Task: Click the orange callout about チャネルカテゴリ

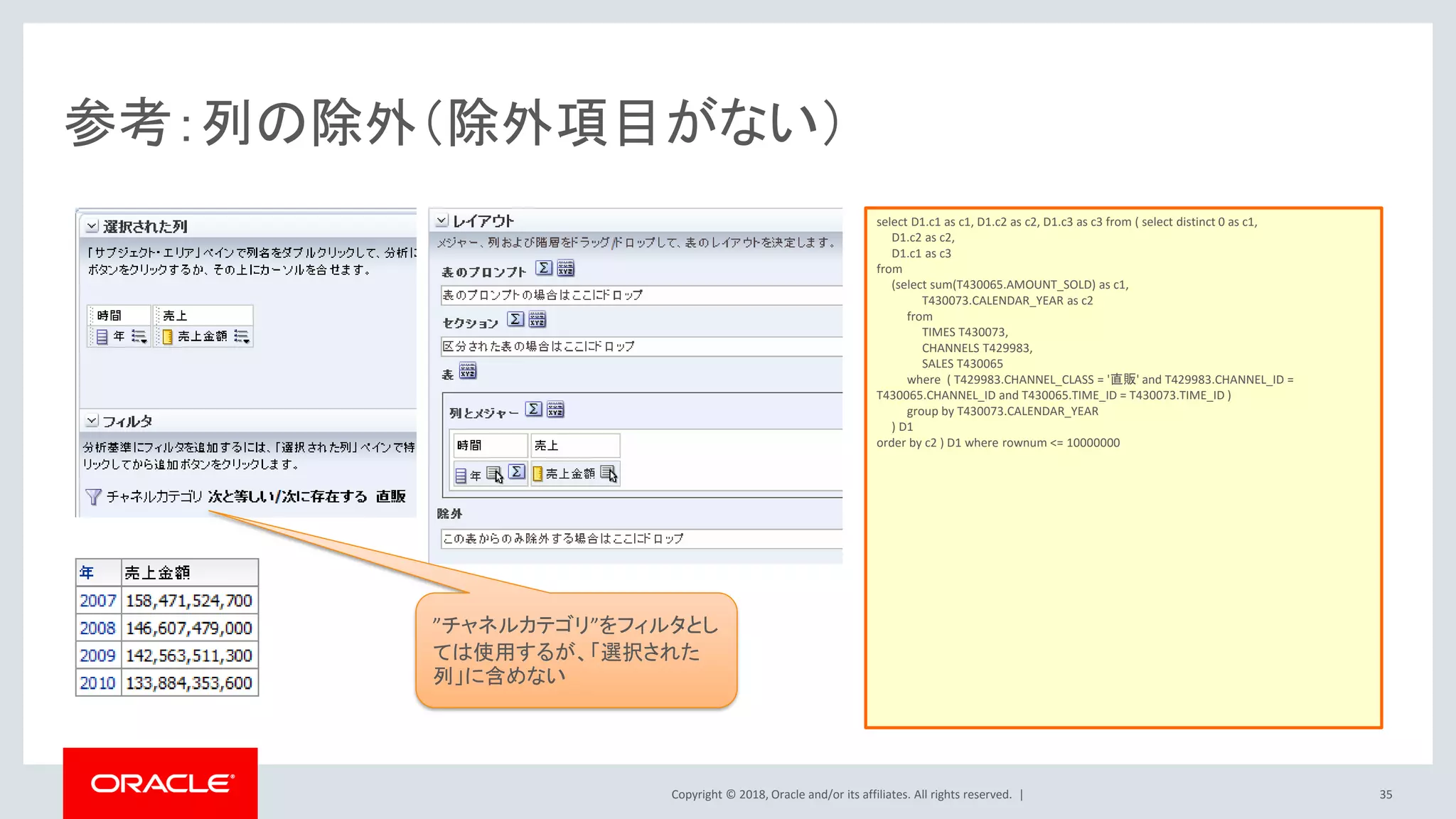Action: click(576, 650)
